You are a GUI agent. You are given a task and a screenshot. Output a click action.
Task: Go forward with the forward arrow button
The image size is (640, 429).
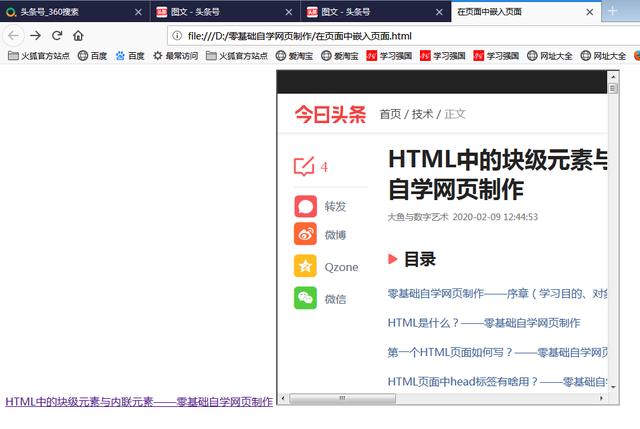click(36, 36)
